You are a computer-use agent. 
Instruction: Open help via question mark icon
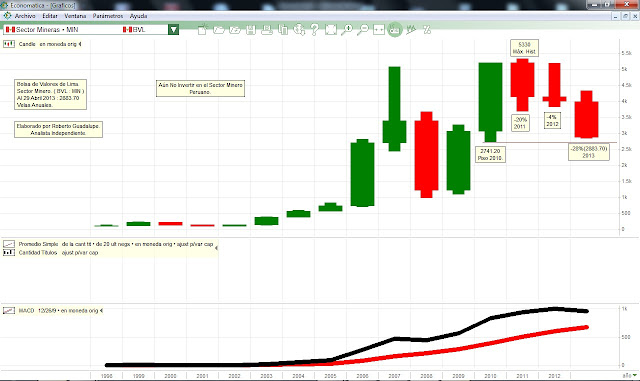pos(315,29)
